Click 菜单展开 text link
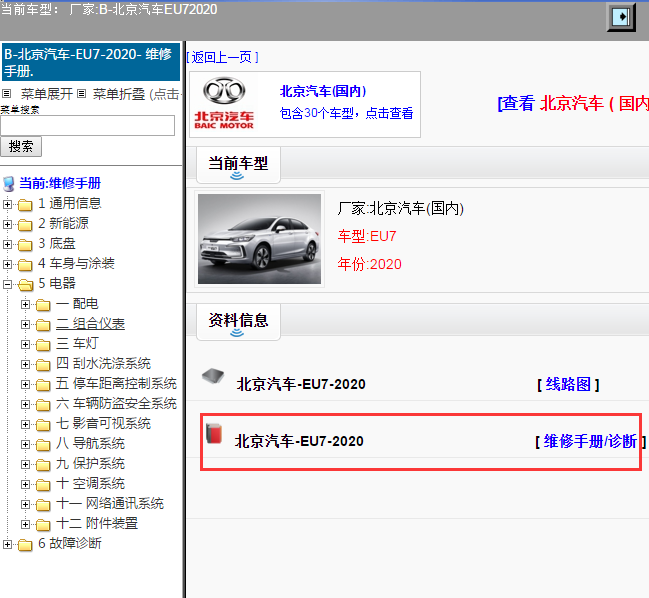This screenshot has width=649, height=598. click(47, 94)
